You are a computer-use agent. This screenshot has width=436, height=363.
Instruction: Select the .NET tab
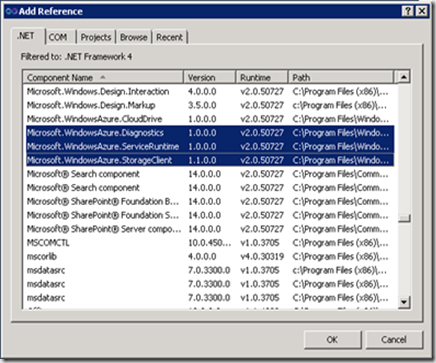coord(27,36)
